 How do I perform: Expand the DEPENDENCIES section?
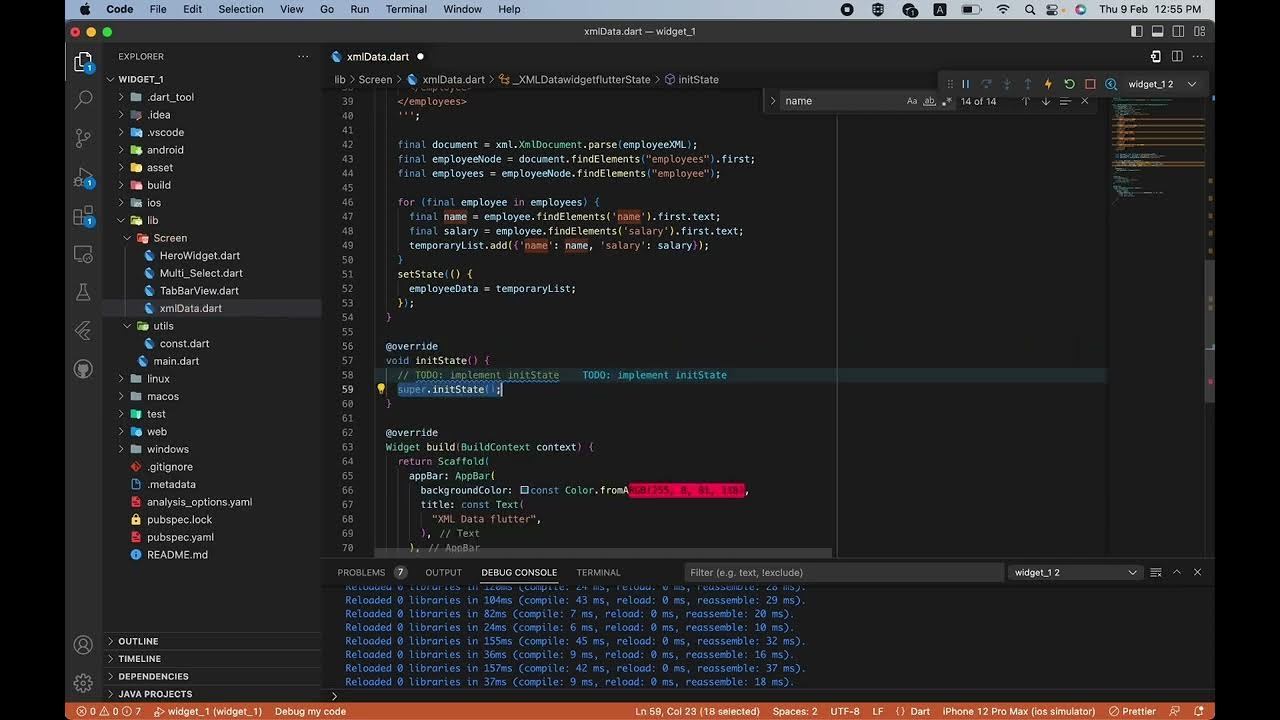pos(153,676)
